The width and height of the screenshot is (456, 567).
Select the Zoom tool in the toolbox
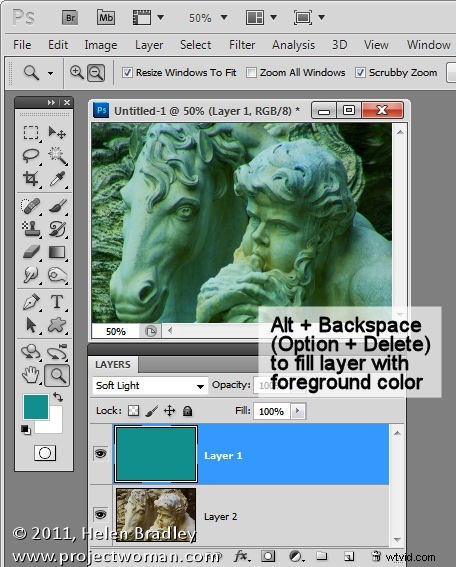point(57,375)
